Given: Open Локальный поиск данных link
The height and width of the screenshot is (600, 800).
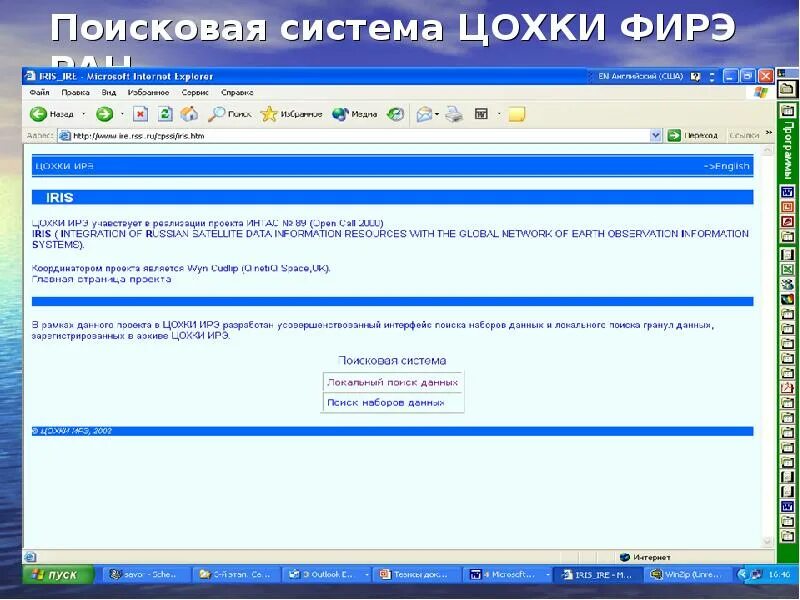Looking at the screenshot, I should click(x=392, y=382).
